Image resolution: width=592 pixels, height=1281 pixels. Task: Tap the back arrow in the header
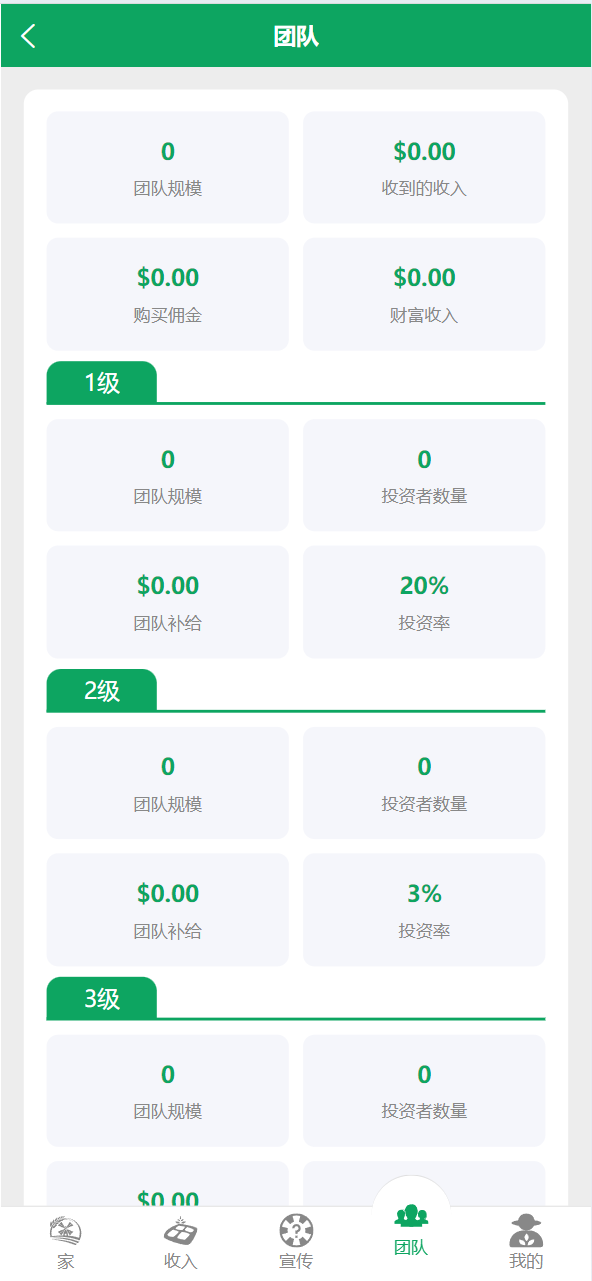[x=28, y=36]
